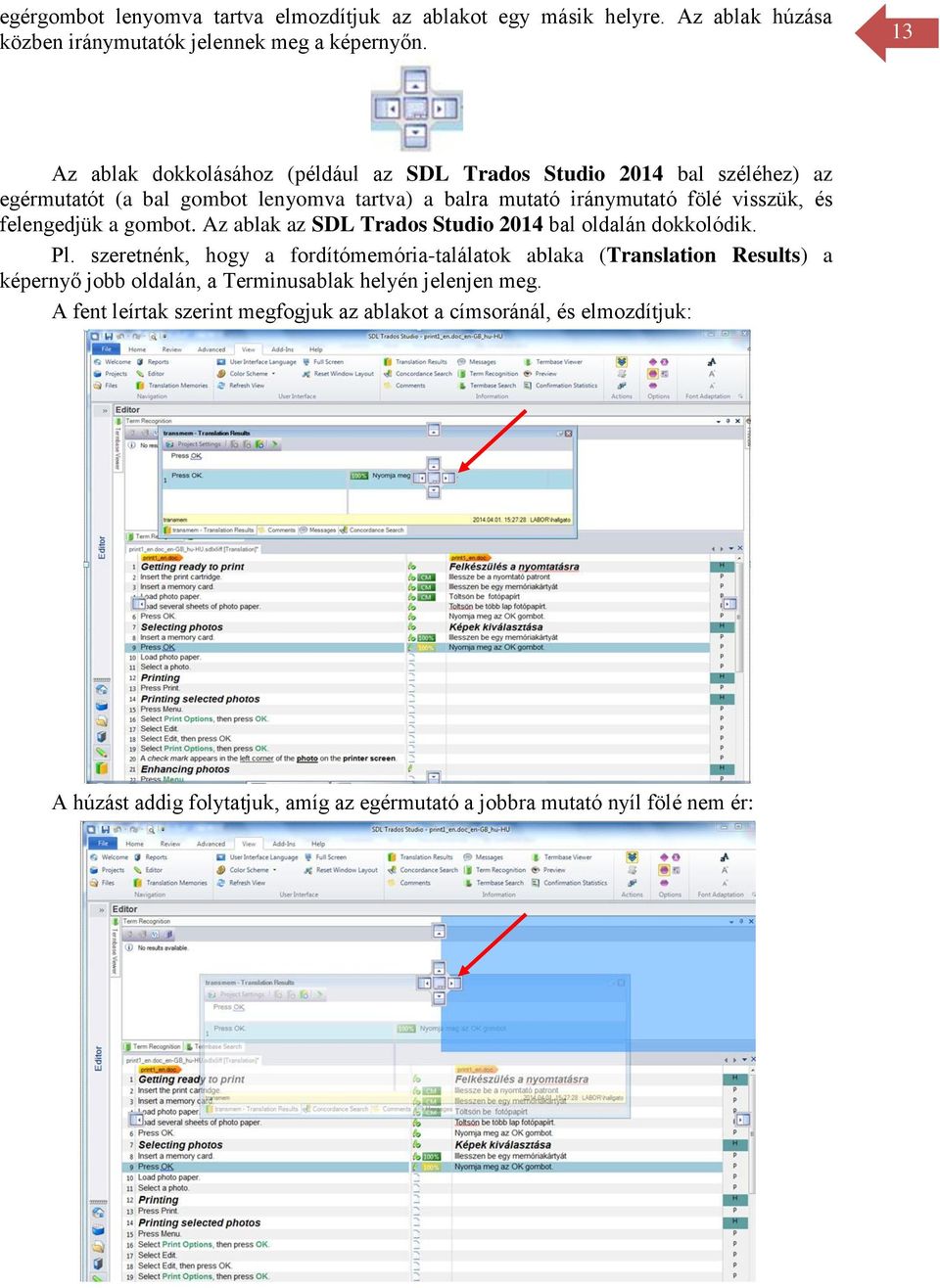Open the File tab in the upper Trados screenshot
The height and width of the screenshot is (1288, 940).
[x=107, y=349]
